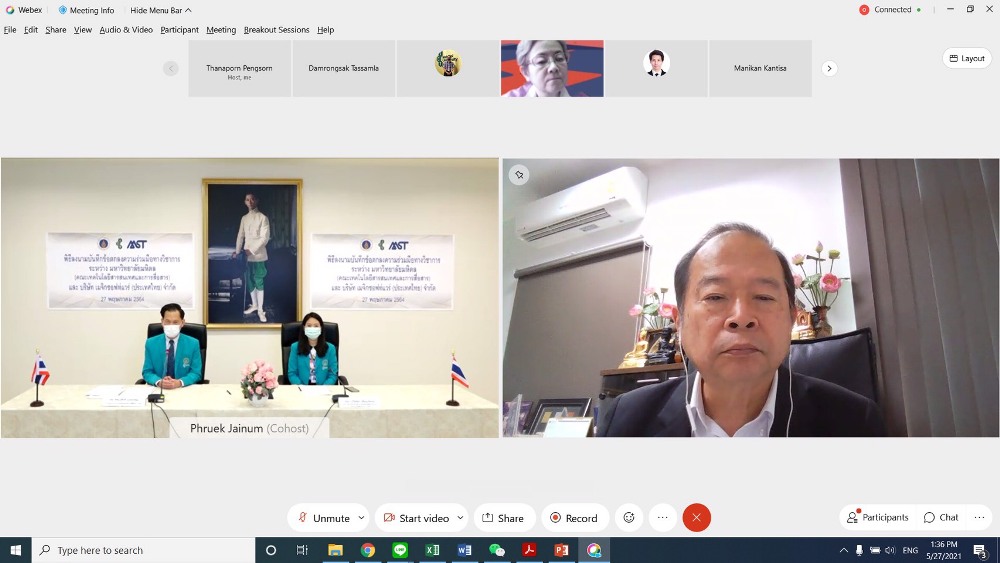Start video camera
The width and height of the screenshot is (1000, 563).
coord(415,518)
